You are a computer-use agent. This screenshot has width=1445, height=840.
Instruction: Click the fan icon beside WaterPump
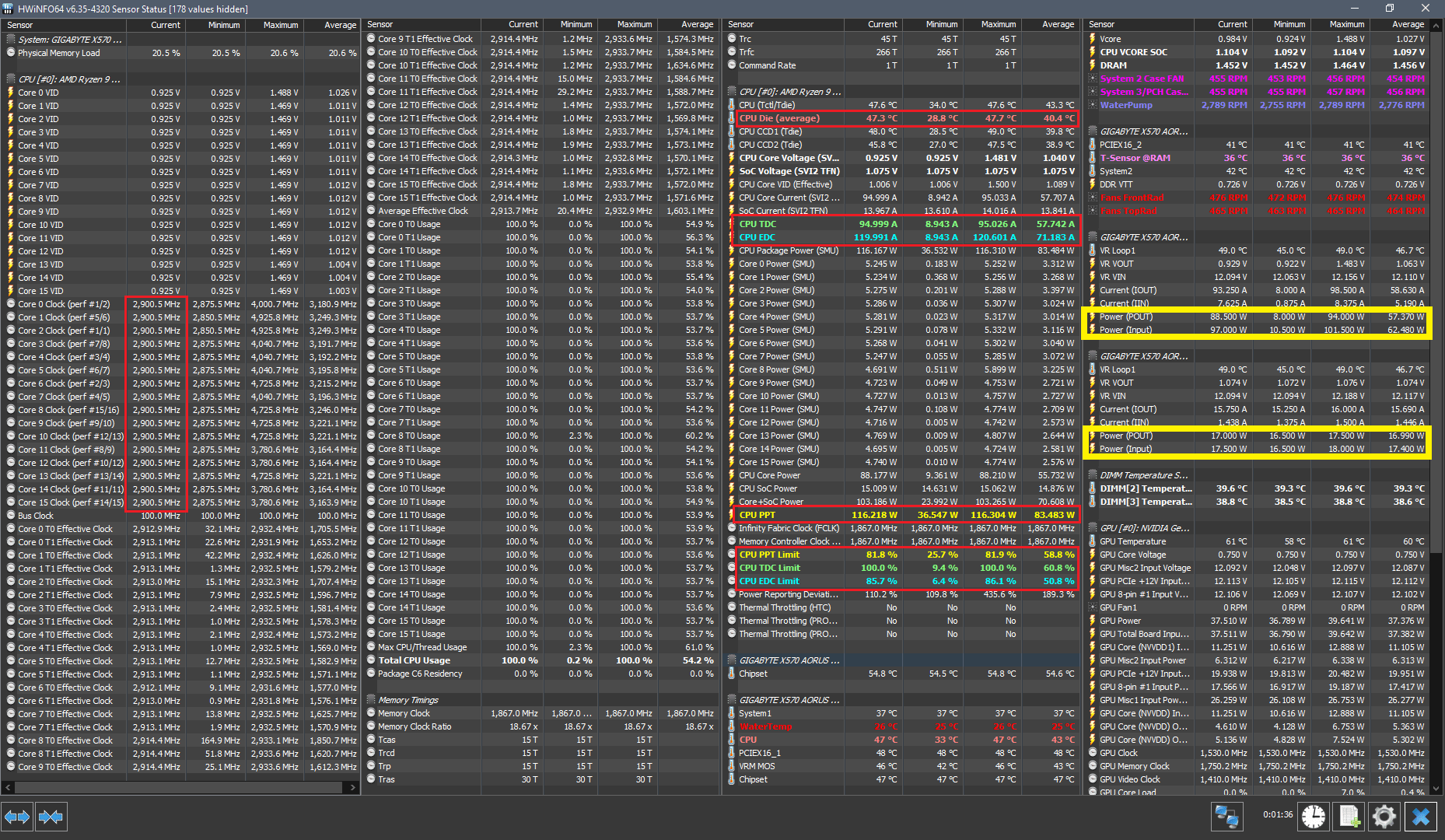point(1093,105)
